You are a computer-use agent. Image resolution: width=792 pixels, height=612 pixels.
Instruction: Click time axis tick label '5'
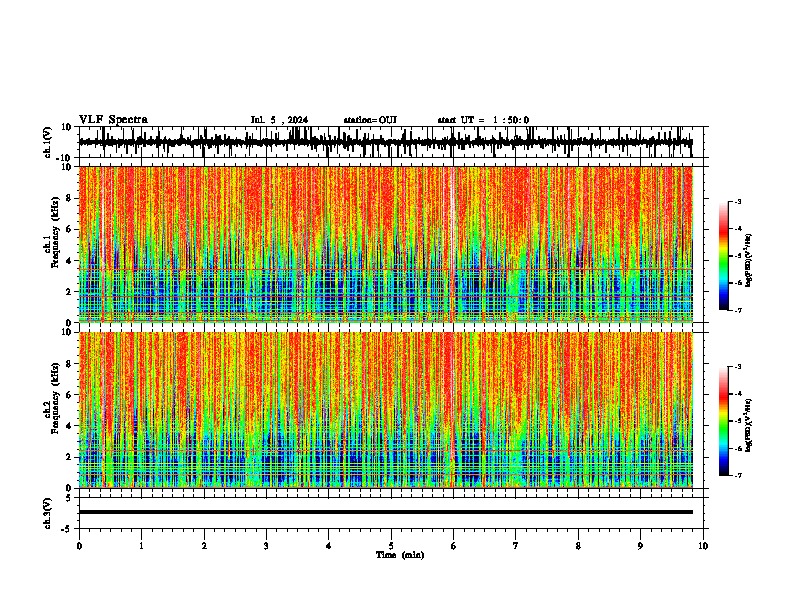click(391, 546)
